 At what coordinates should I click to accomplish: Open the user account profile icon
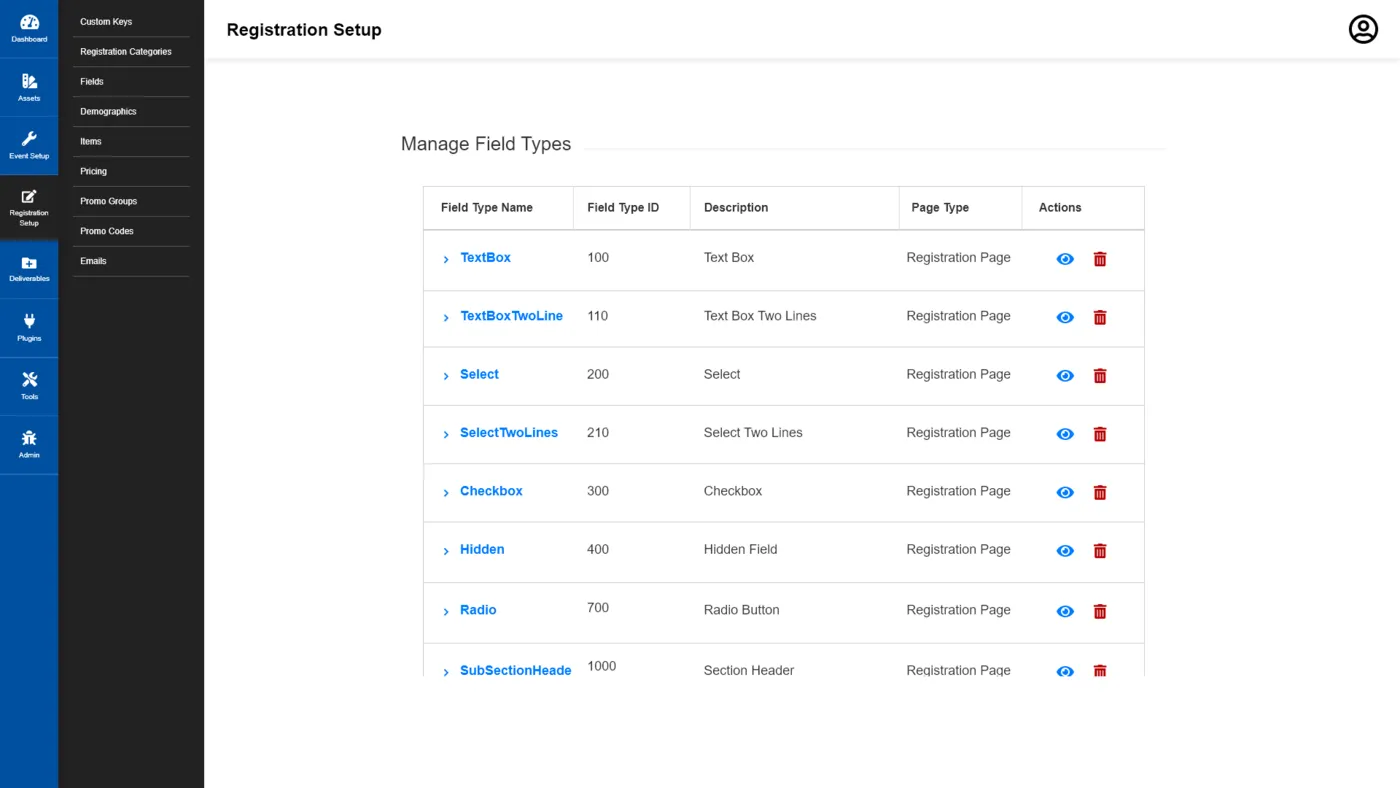click(x=1363, y=29)
